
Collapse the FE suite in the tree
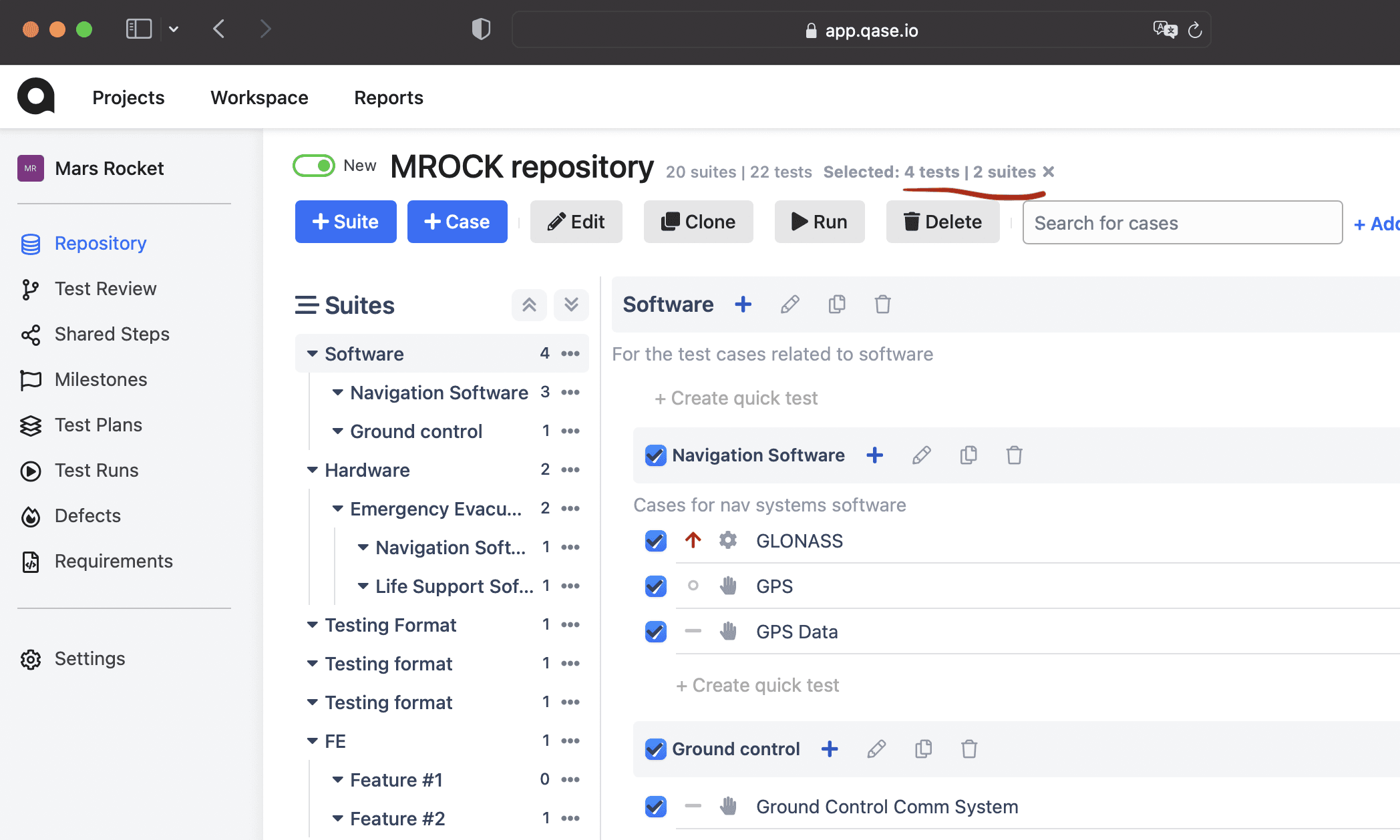click(312, 741)
